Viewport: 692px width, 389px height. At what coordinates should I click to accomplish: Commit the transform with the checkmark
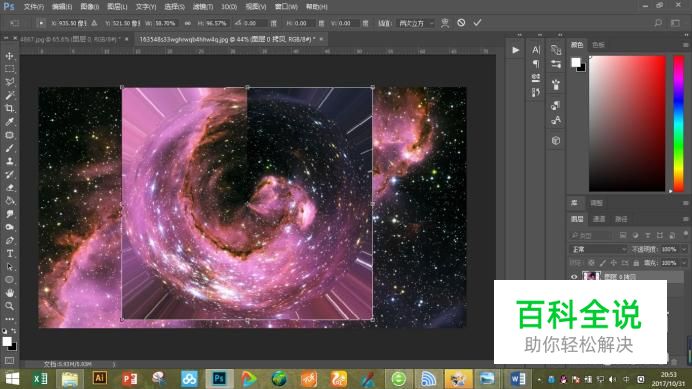coord(478,23)
